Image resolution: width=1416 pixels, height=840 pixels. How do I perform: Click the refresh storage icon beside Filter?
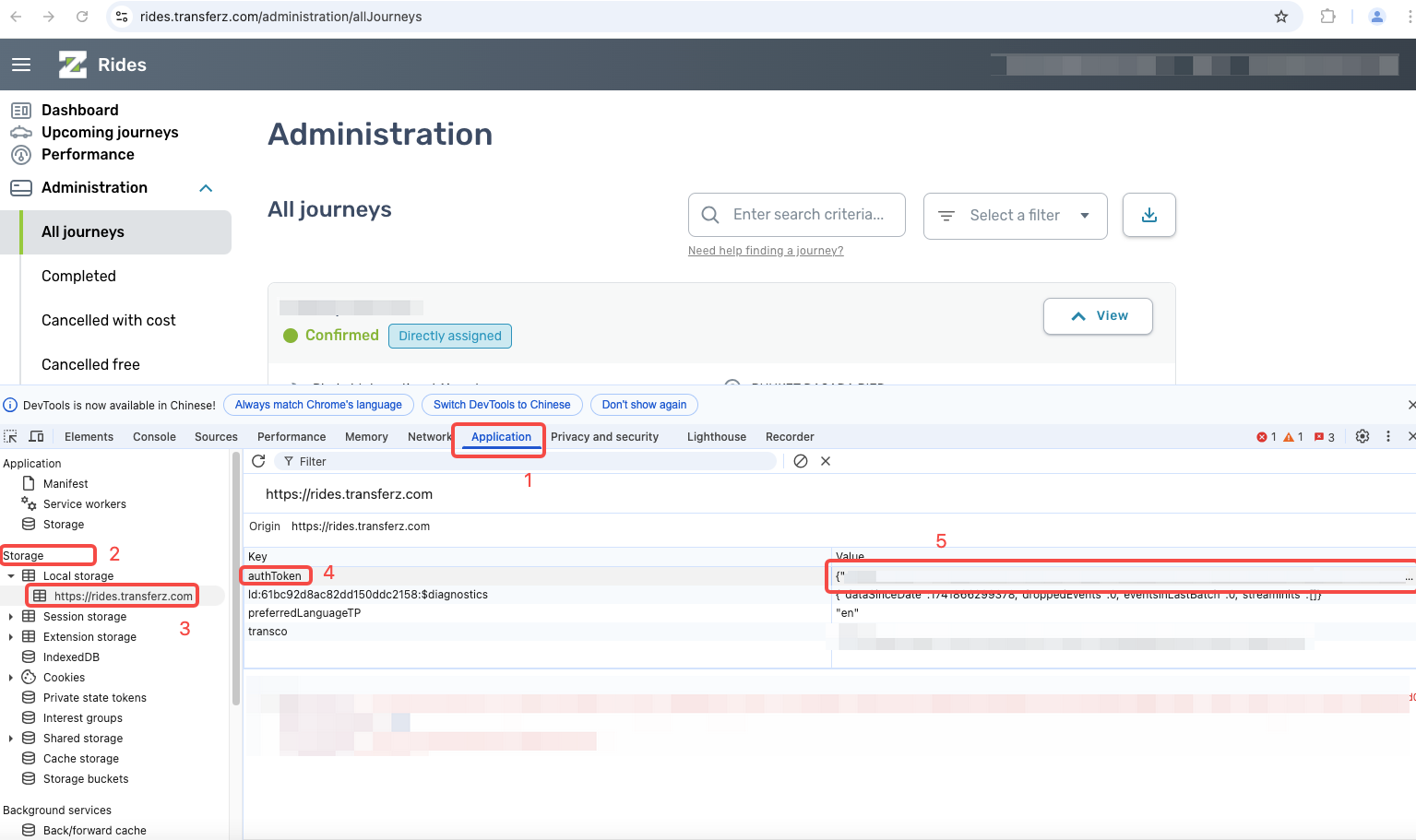258,461
